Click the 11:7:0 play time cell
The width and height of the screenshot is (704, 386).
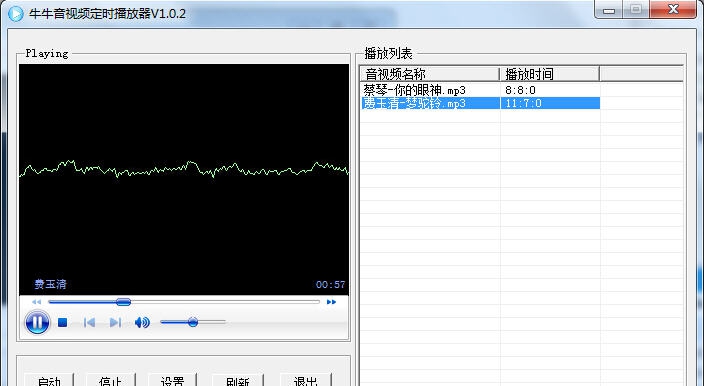[x=524, y=103]
